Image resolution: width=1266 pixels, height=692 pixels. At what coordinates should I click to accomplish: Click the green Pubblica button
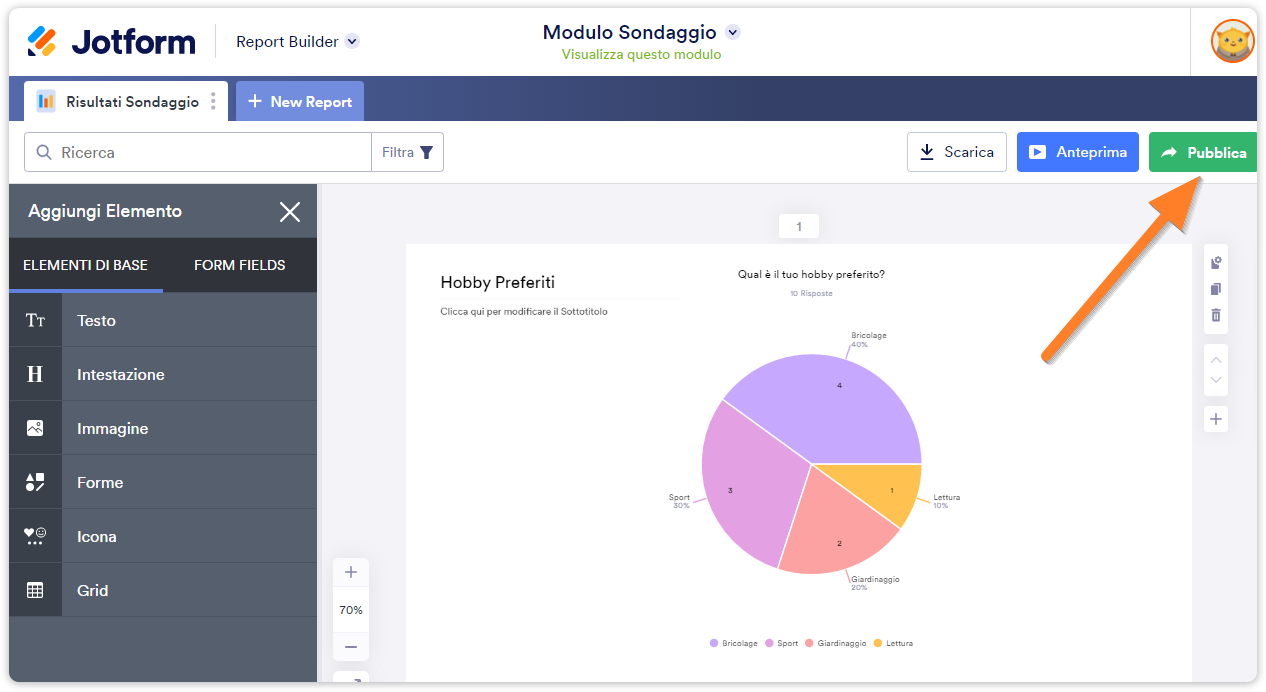(1203, 153)
